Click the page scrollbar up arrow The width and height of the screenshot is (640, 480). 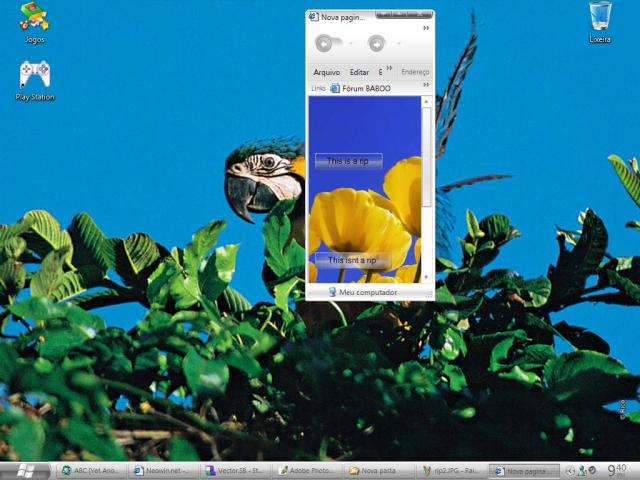pos(426,101)
